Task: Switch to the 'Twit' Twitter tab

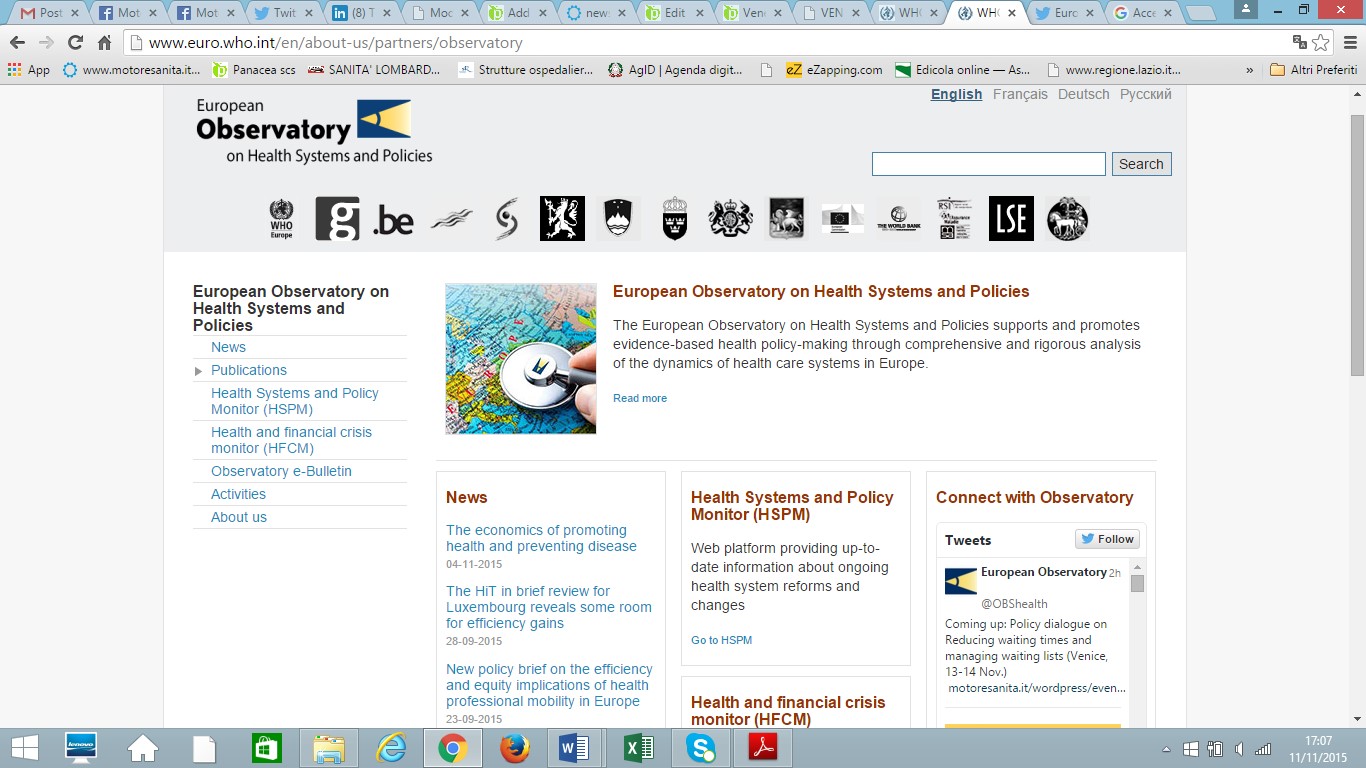Action: click(x=284, y=13)
